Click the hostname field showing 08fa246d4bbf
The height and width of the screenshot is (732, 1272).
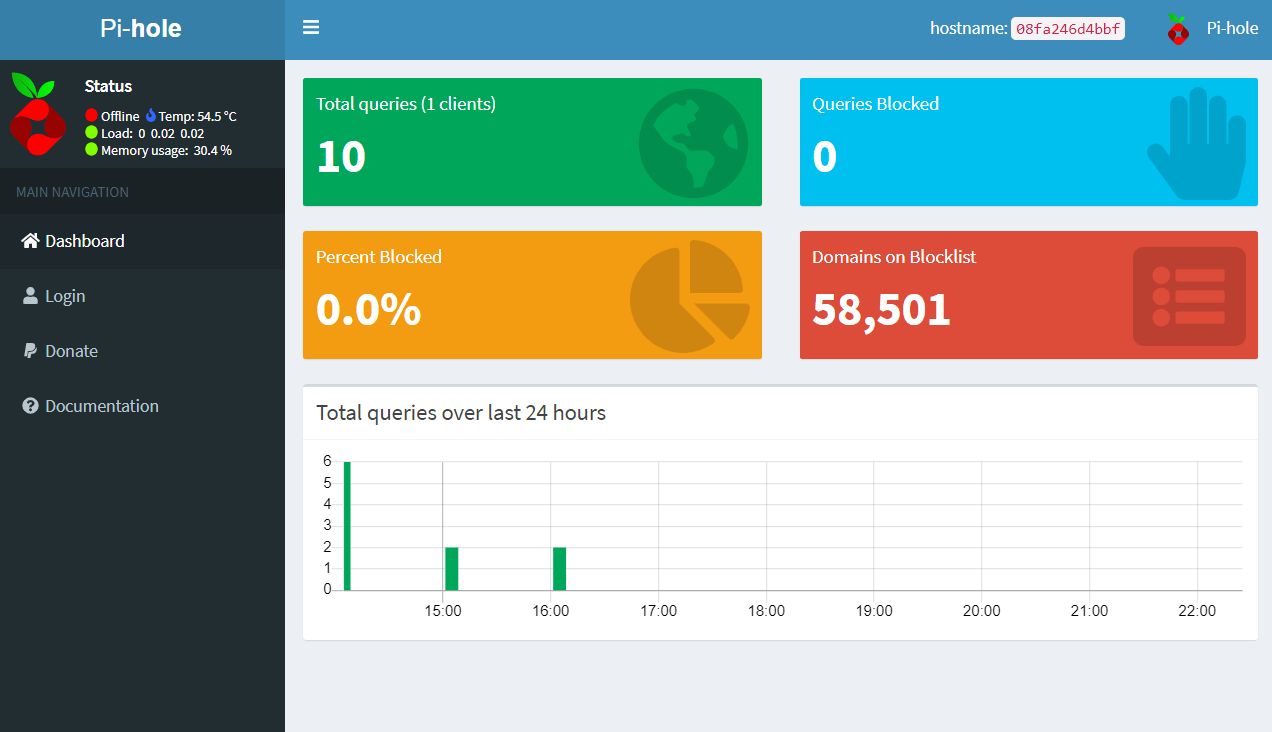(1067, 29)
